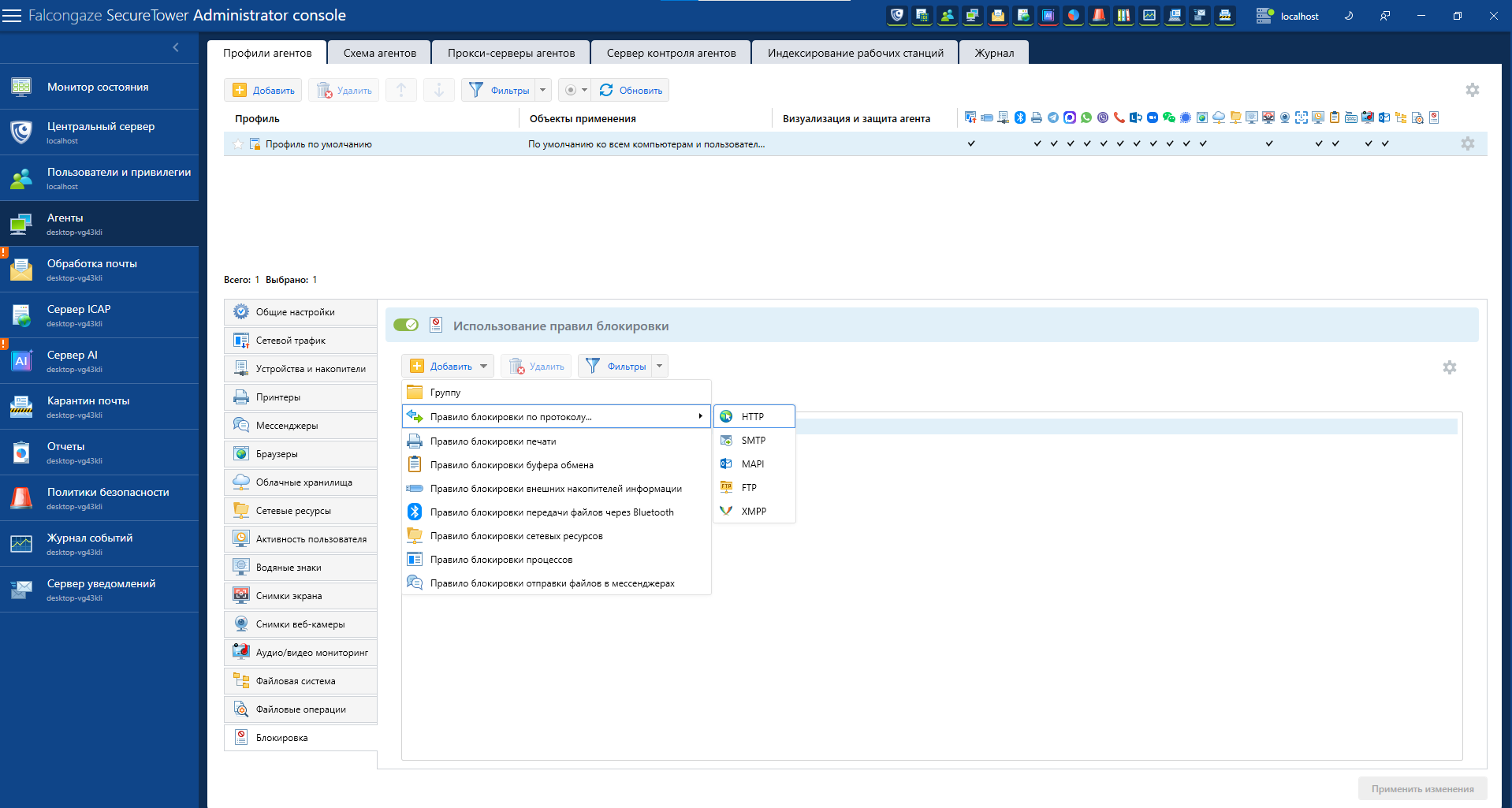
Task: Open profile list settings gear beside Обновить
Action: [x=1473, y=90]
